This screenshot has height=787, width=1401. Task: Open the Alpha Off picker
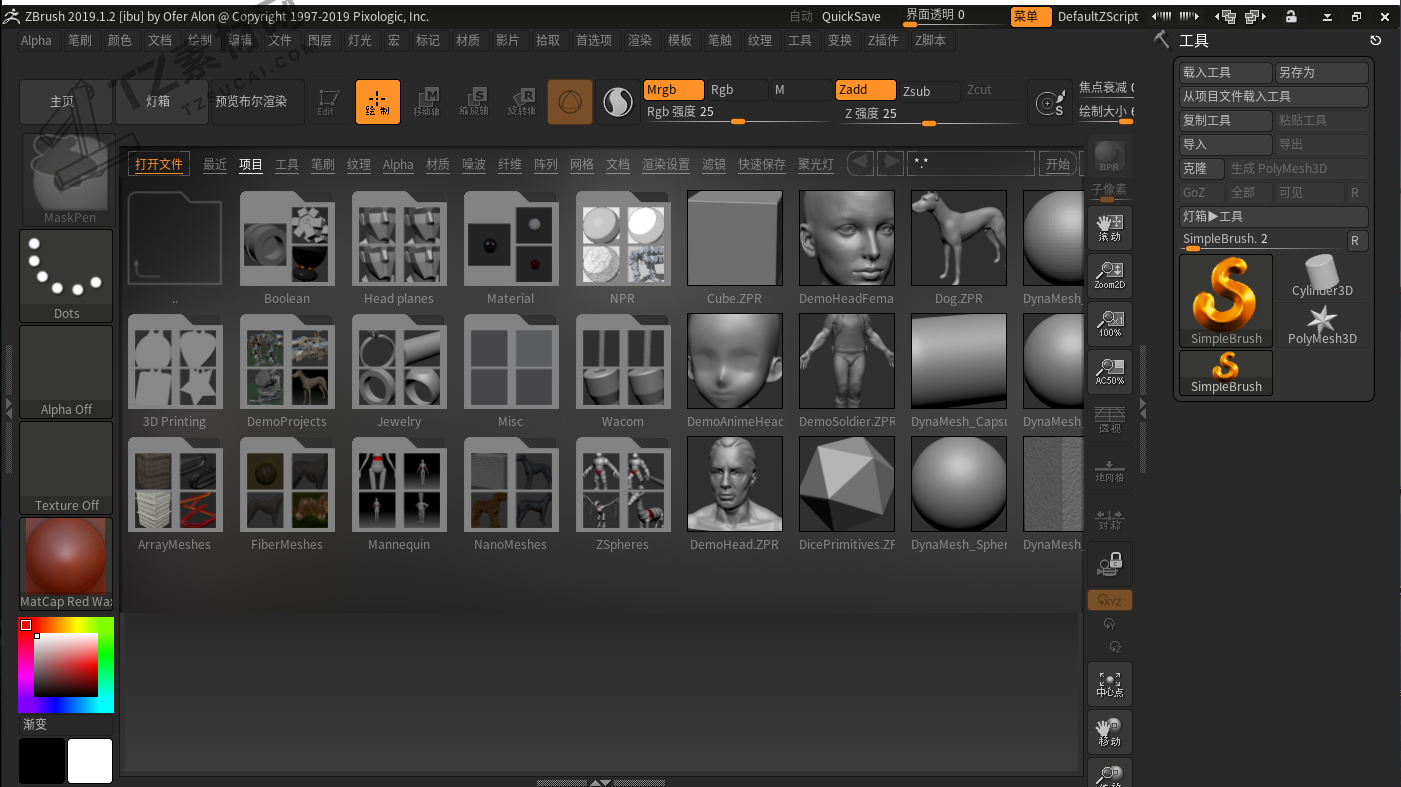(x=67, y=372)
